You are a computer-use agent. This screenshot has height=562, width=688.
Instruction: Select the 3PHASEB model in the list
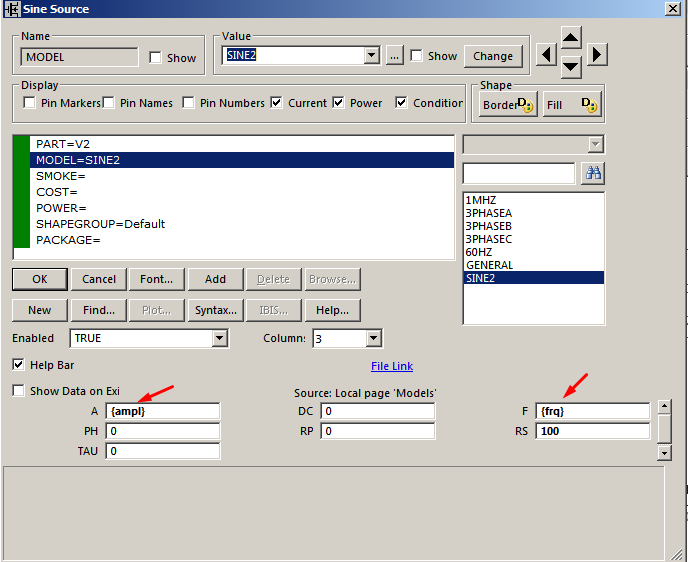(534, 226)
